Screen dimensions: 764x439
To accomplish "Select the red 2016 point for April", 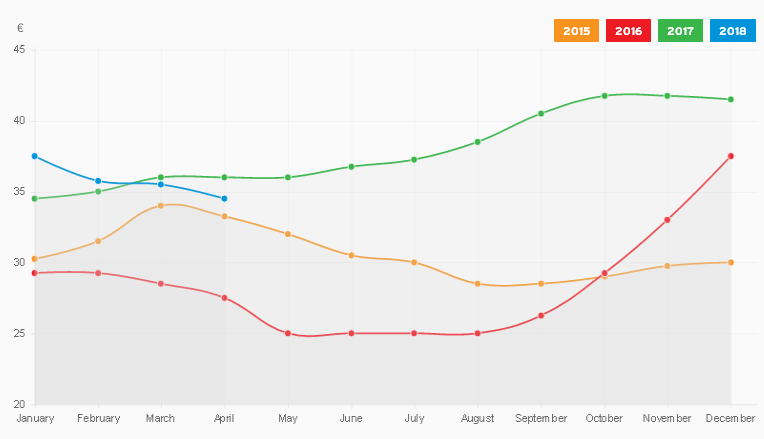I will pyautogui.click(x=224, y=298).
